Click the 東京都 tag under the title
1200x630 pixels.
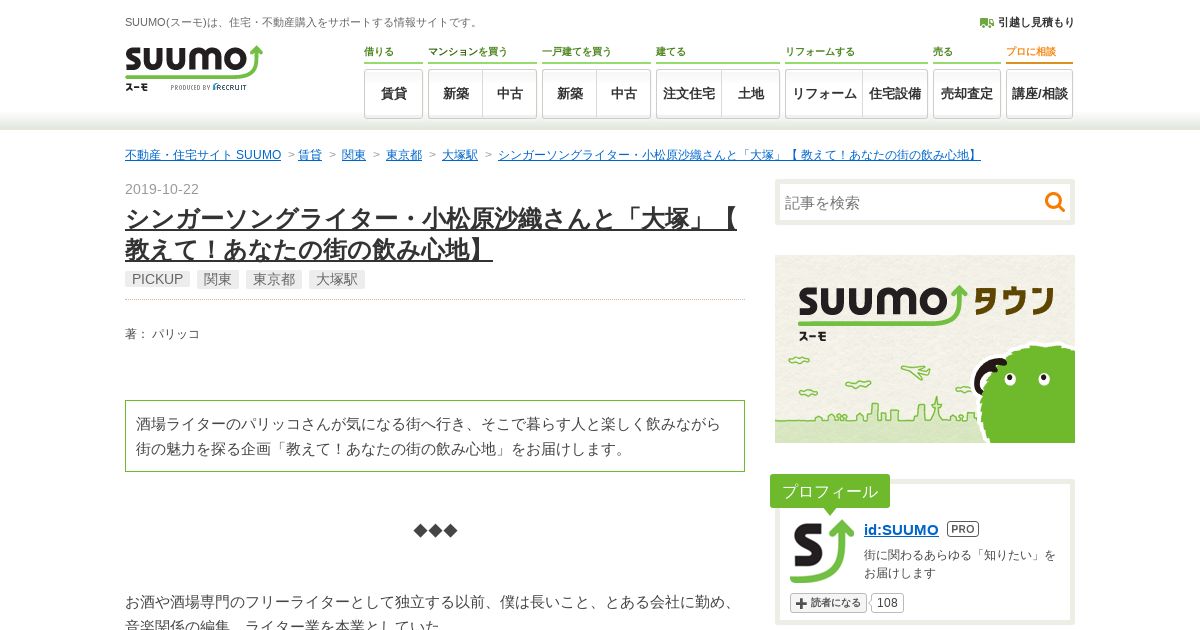pos(274,279)
